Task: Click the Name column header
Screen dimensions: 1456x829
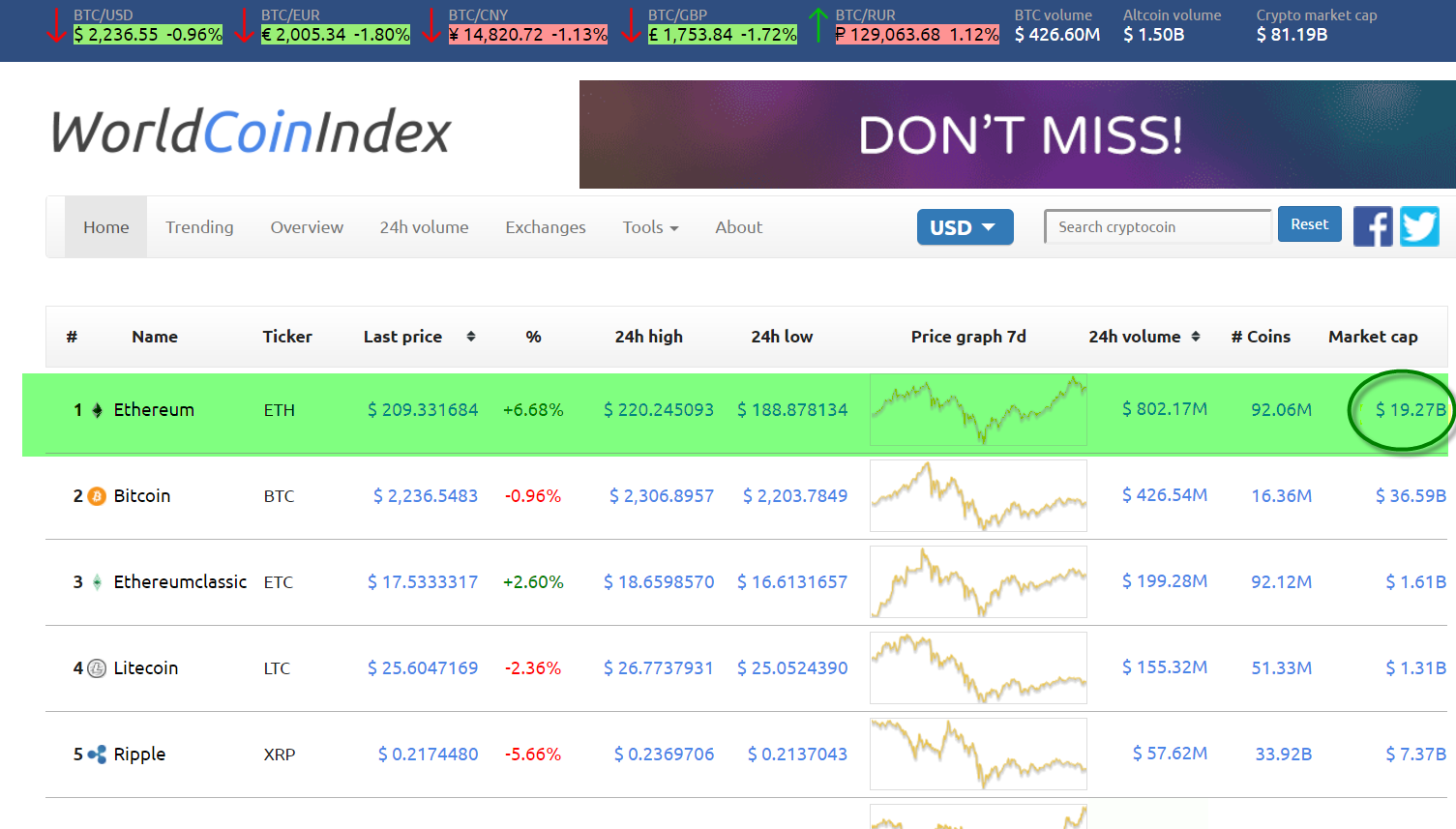Action: coord(155,337)
